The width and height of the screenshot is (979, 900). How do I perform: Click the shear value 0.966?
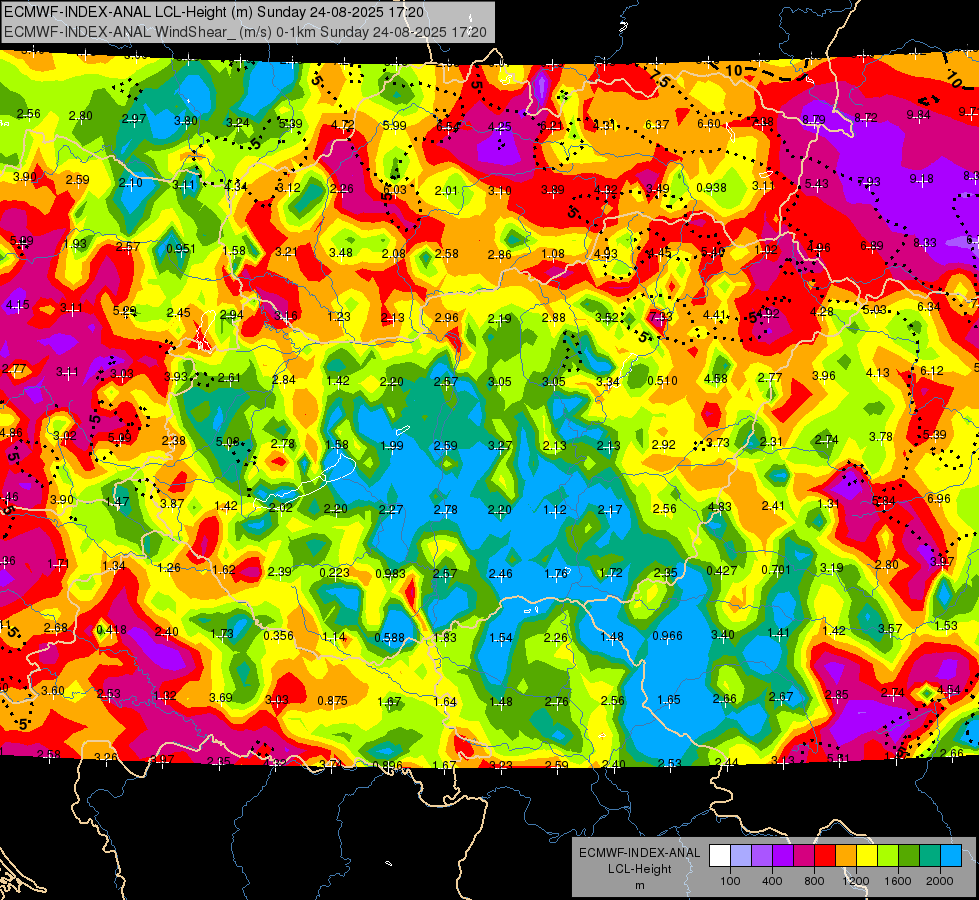coord(667,636)
